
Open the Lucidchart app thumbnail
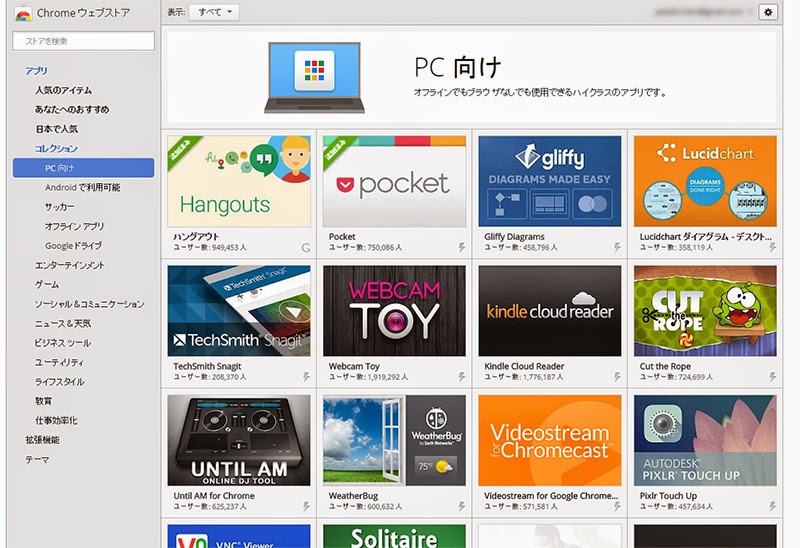pyautogui.click(x=706, y=181)
